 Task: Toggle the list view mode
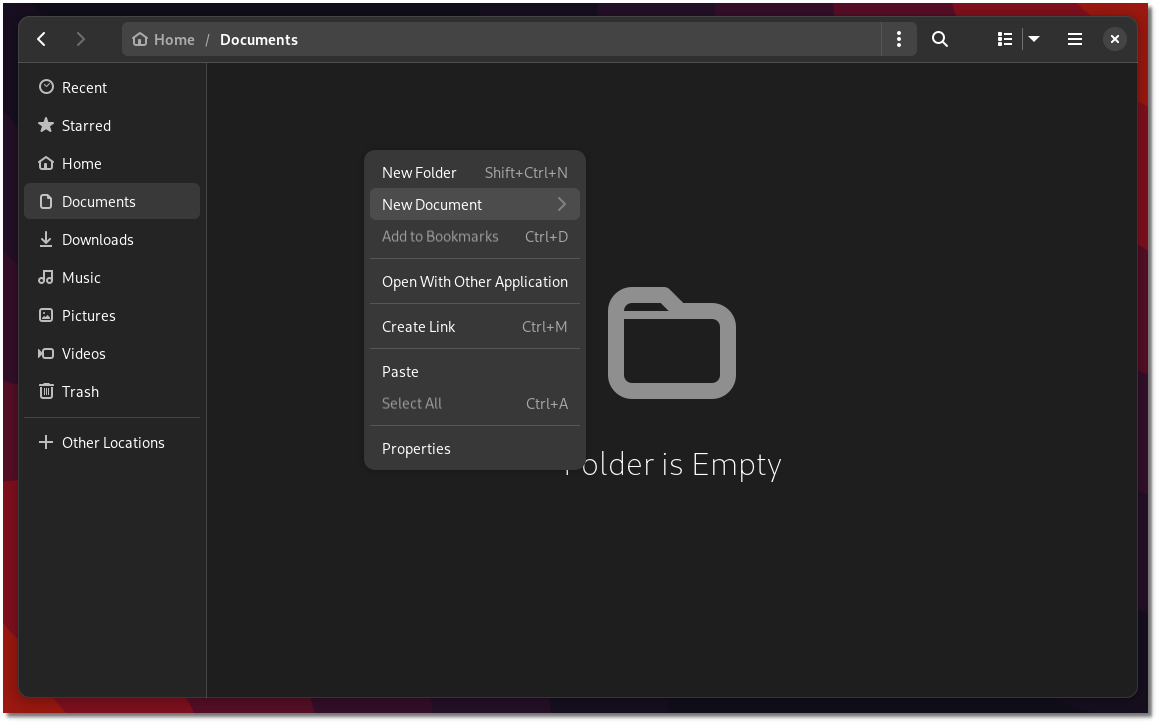coord(1004,39)
